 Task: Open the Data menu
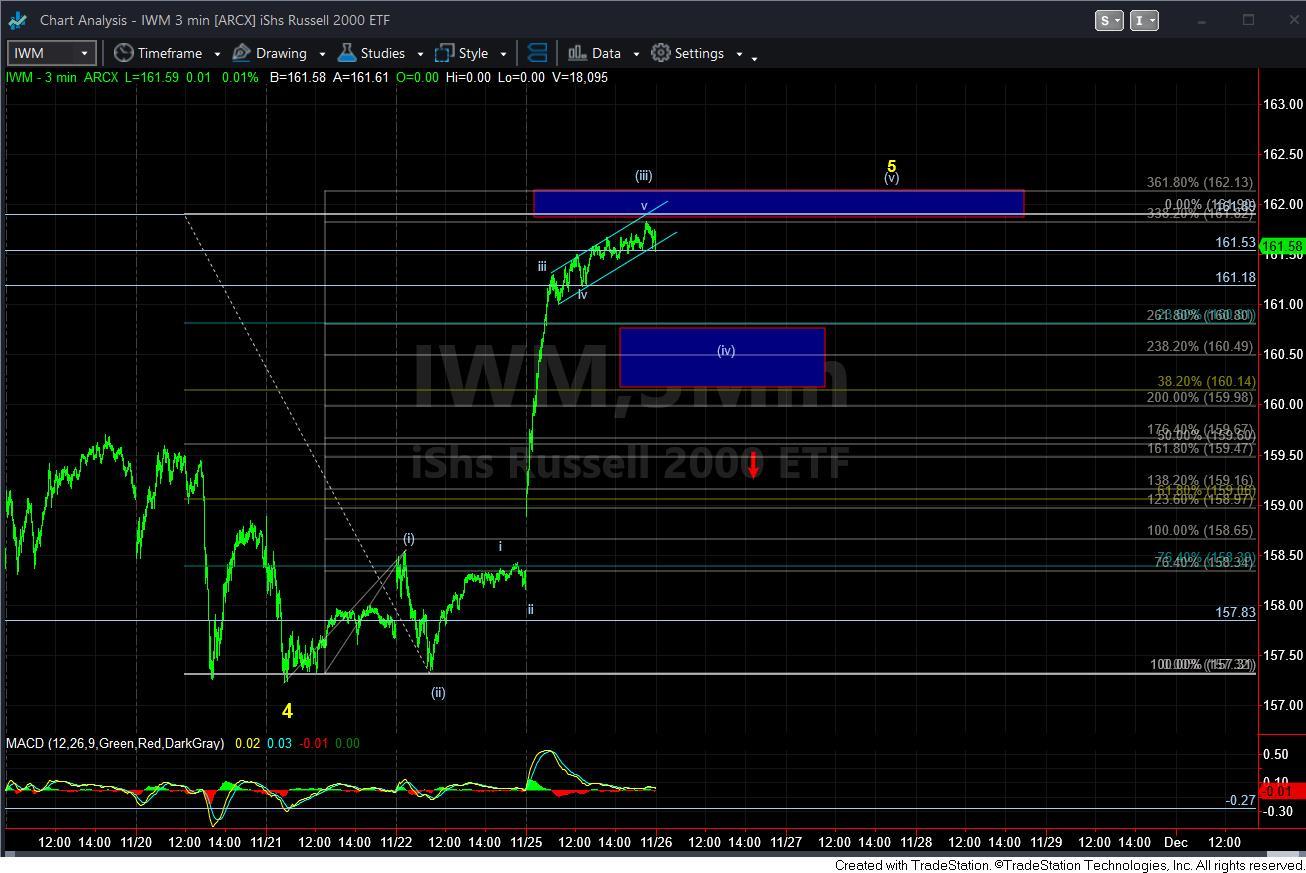(594, 53)
